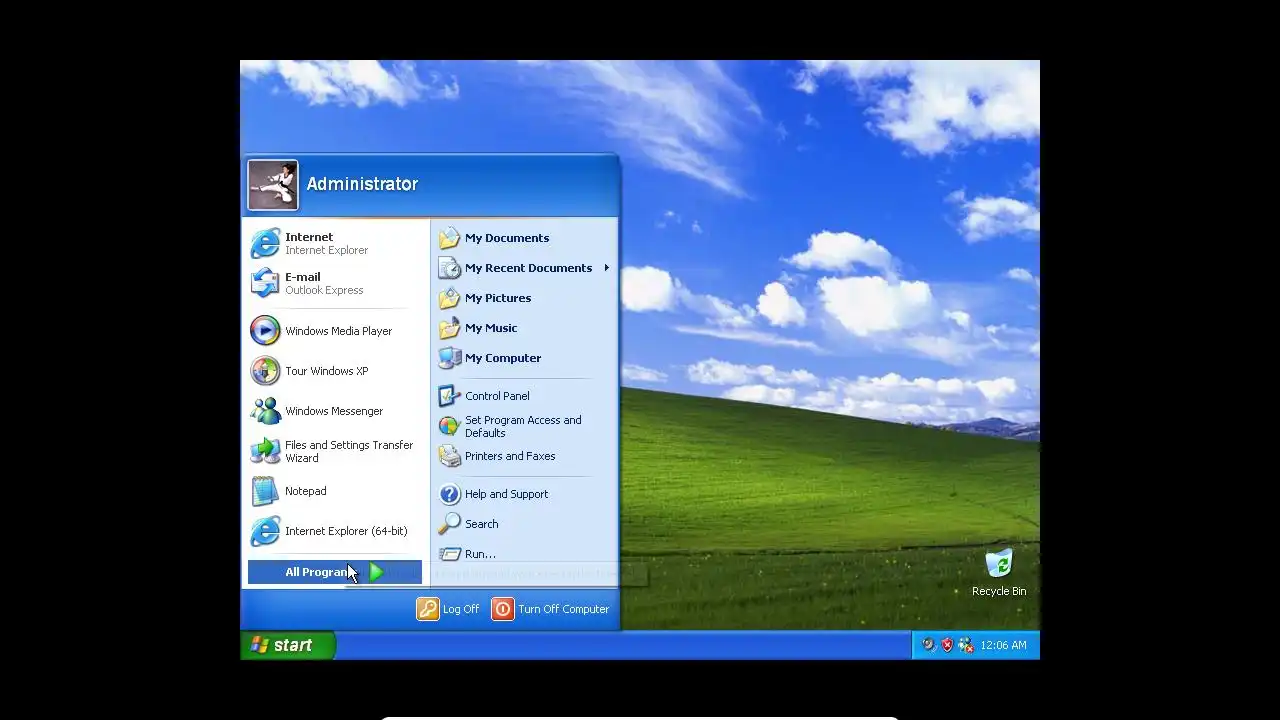The width and height of the screenshot is (1280, 720).
Task: Click the Windows Messenger tray icon
Action: coord(965,645)
